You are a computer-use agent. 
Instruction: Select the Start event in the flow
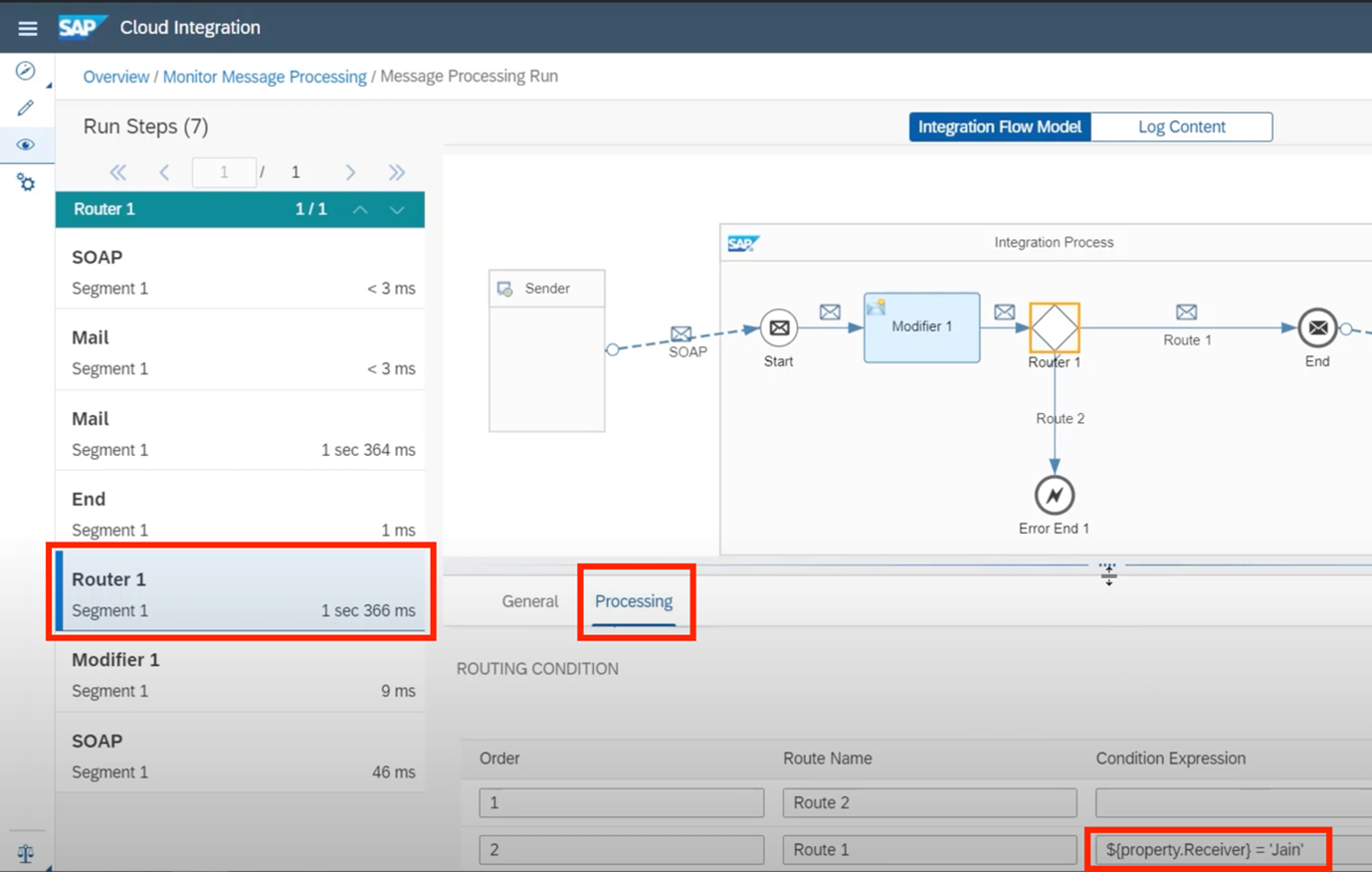779,327
